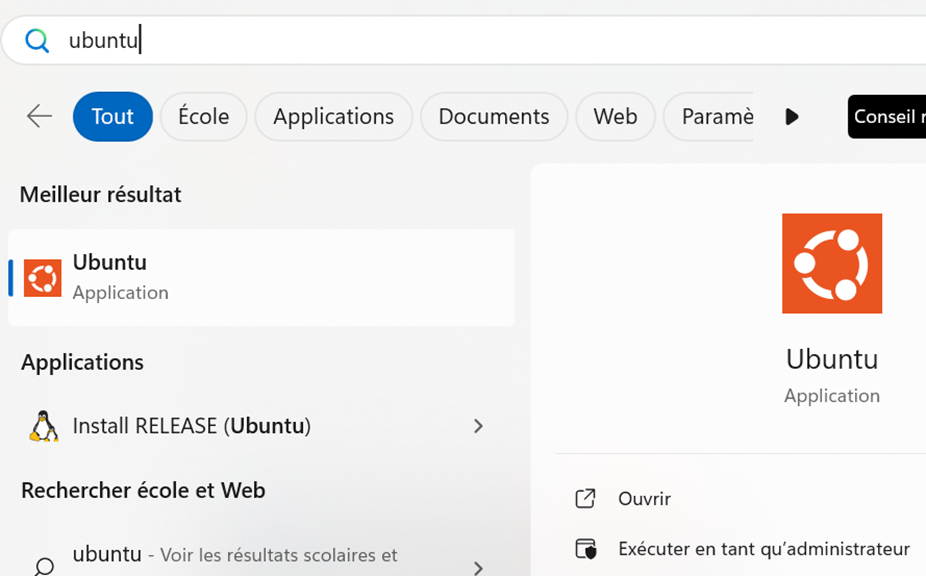This screenshot has height=576, width=926.
Task: Click Ouvrir to launch Ubuntu
Action: click(644, 499)
